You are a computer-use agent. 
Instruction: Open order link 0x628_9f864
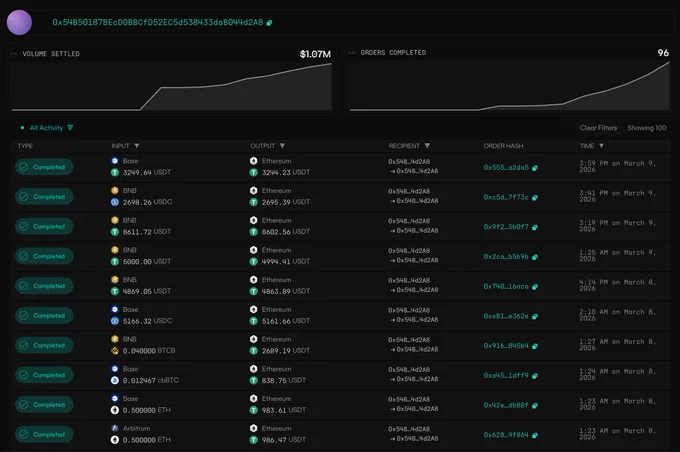(x=506, y=435)
